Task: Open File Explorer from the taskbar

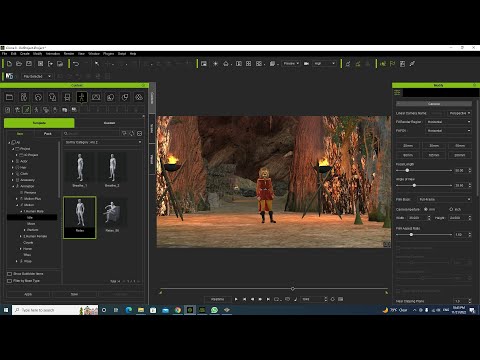Action: coord(141,310)
